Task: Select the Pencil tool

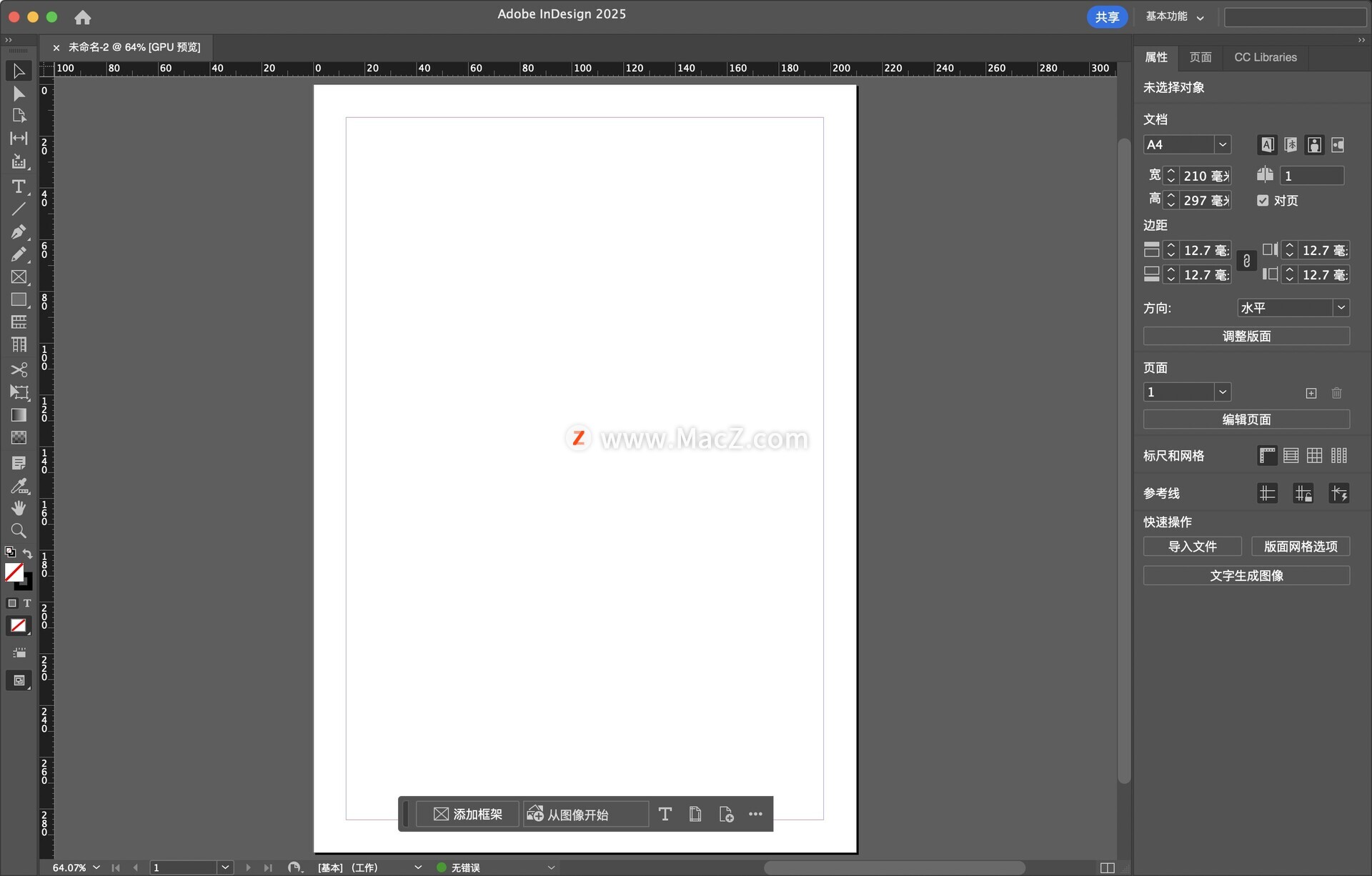Action: pos(19,254)
